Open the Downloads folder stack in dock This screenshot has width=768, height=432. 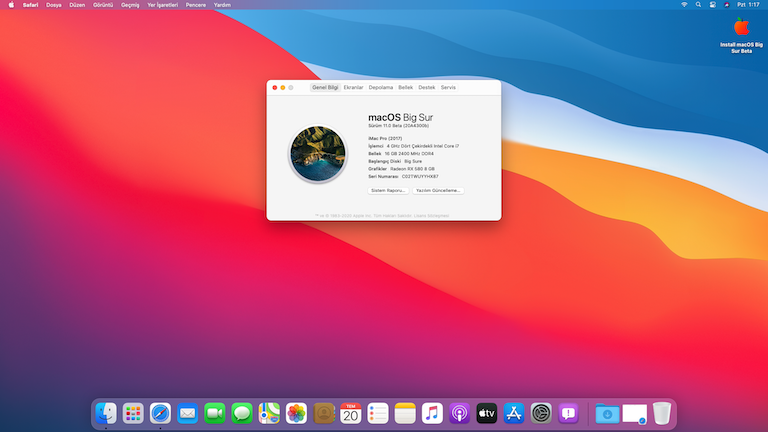click(606, 413)
